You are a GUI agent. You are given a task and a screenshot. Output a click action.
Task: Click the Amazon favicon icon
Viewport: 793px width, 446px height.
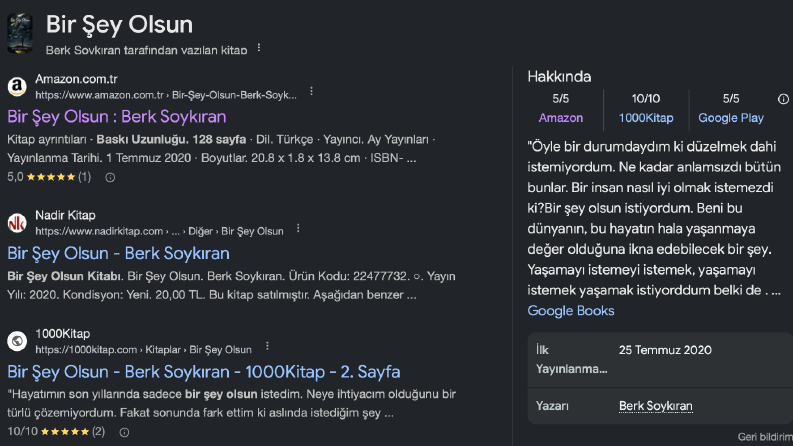coord(17,86)
